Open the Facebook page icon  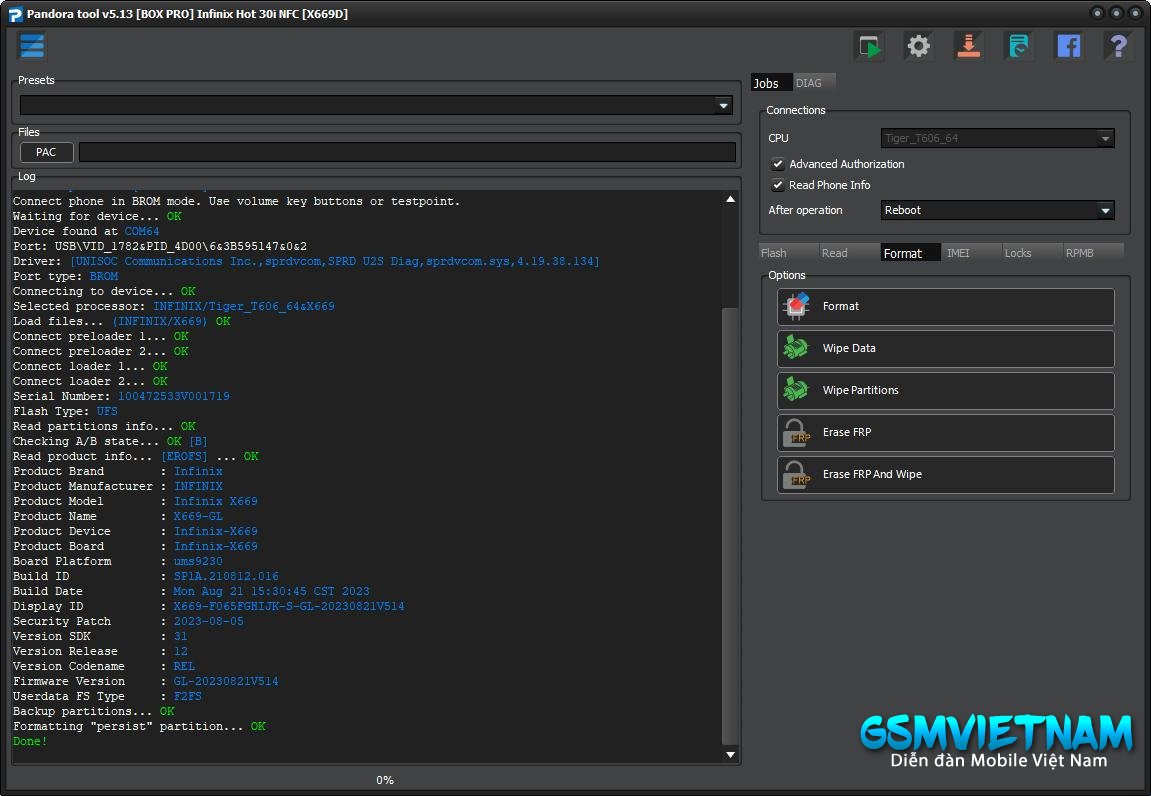click(1069, 46)
